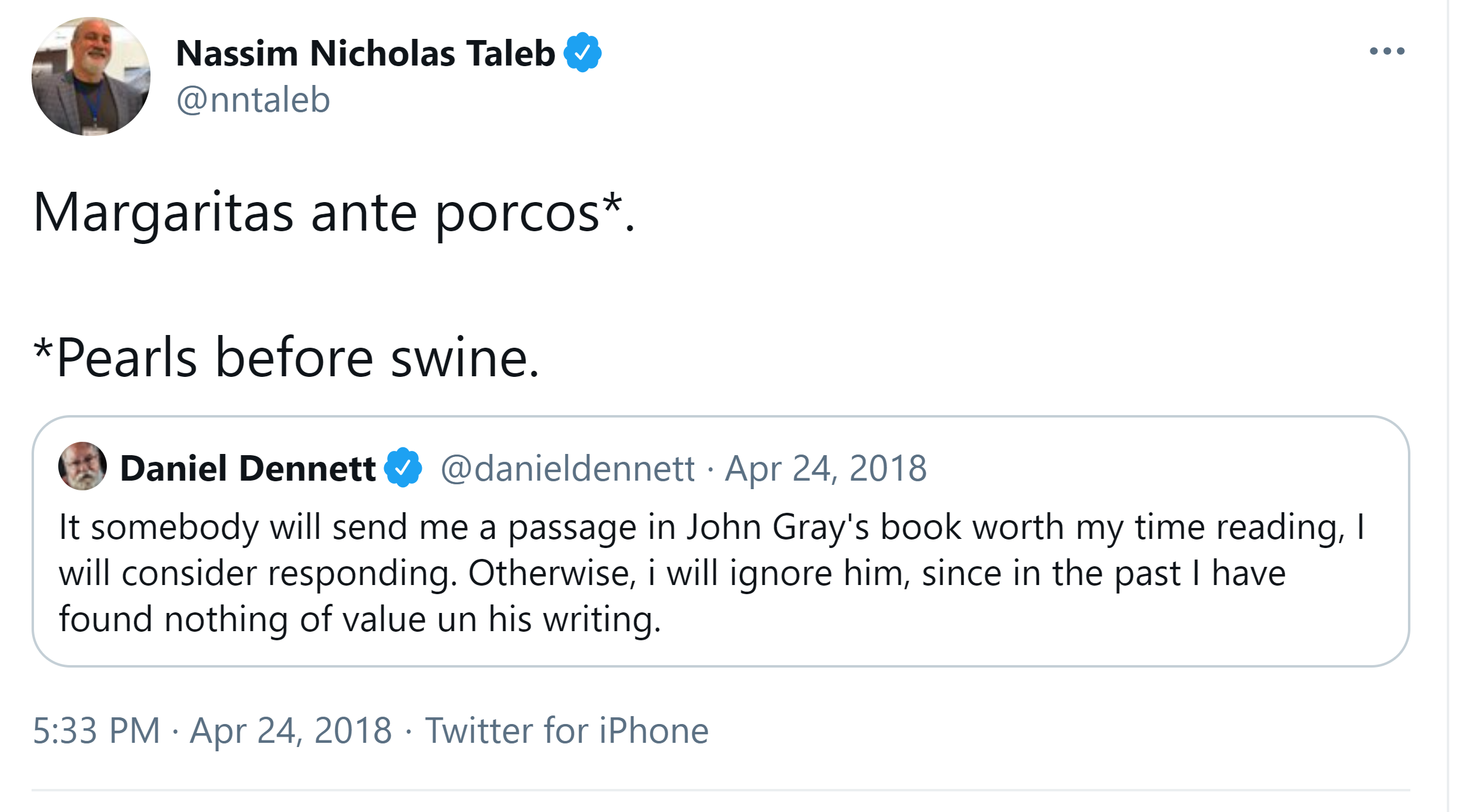1465x812 pixels.
Task: Click the quoted line 'found nothing of value'
Action: pyautogui.click(x=359, y=620)
